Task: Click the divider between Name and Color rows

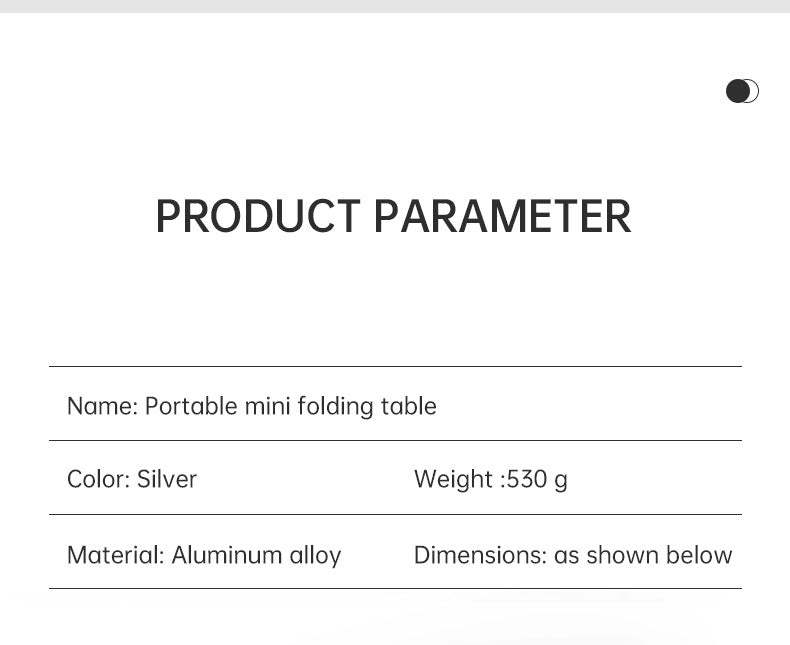Action: pyautogui.click(x=395, y=441)
